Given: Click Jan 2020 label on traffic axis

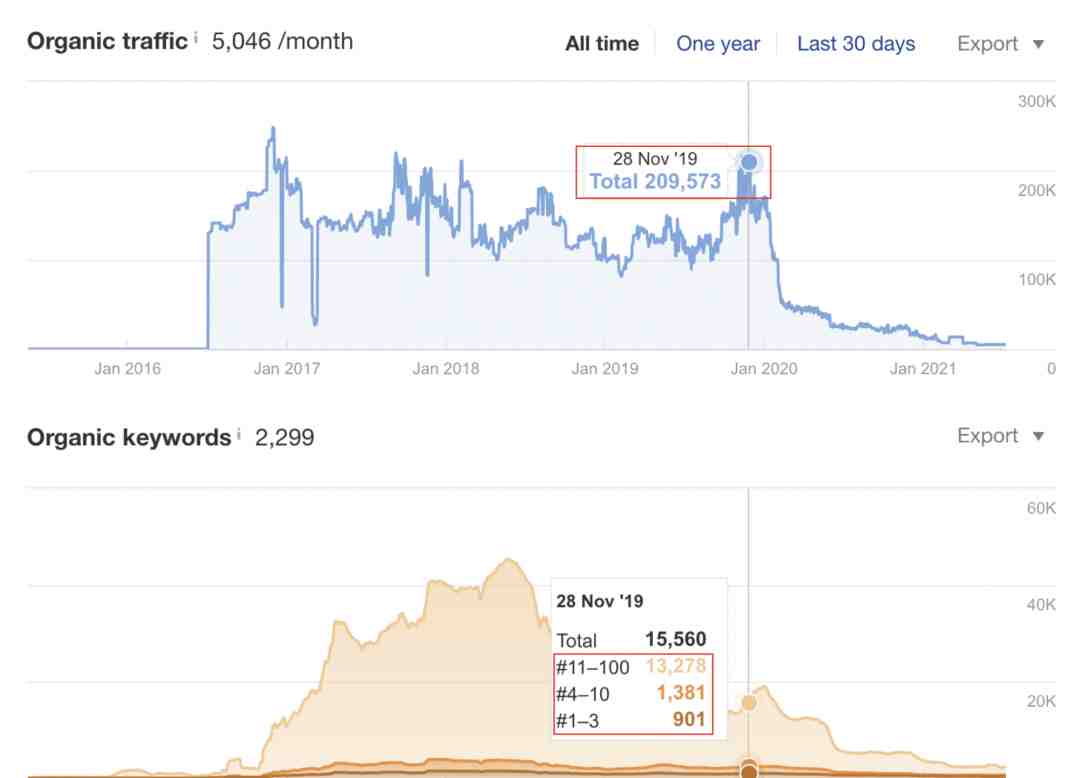Looking at the screenshot, I should [x=764, y=369].
